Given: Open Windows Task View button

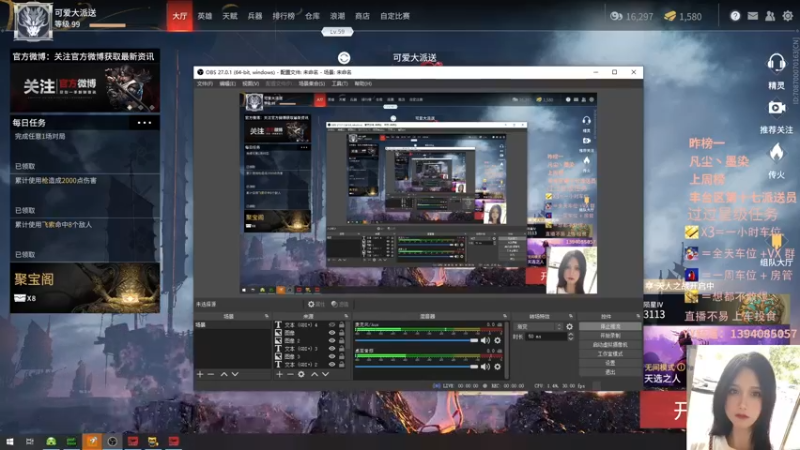Looking at the screenshot, I should point(30,441).
